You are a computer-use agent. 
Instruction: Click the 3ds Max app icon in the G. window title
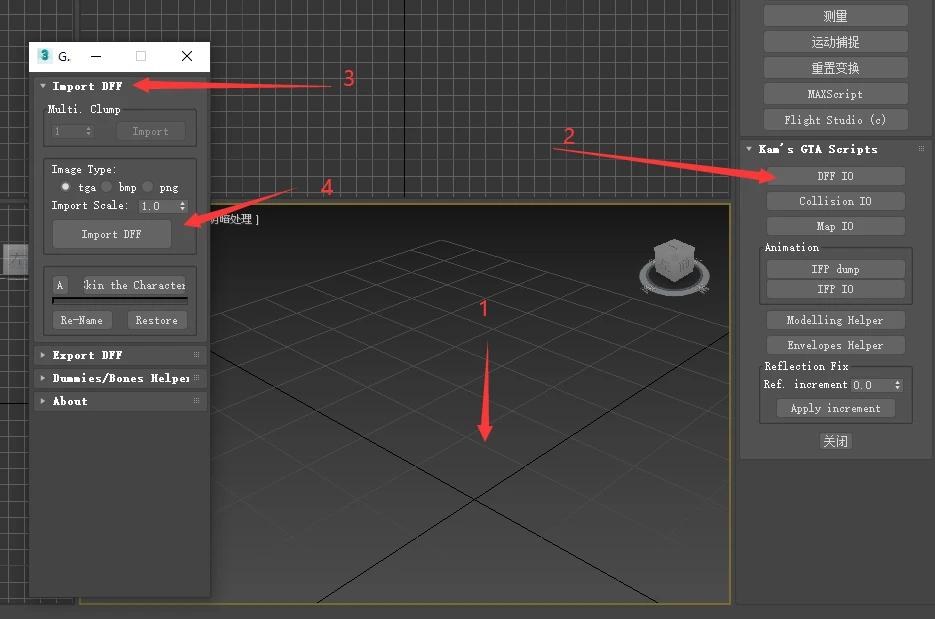[x=44, y=55]
